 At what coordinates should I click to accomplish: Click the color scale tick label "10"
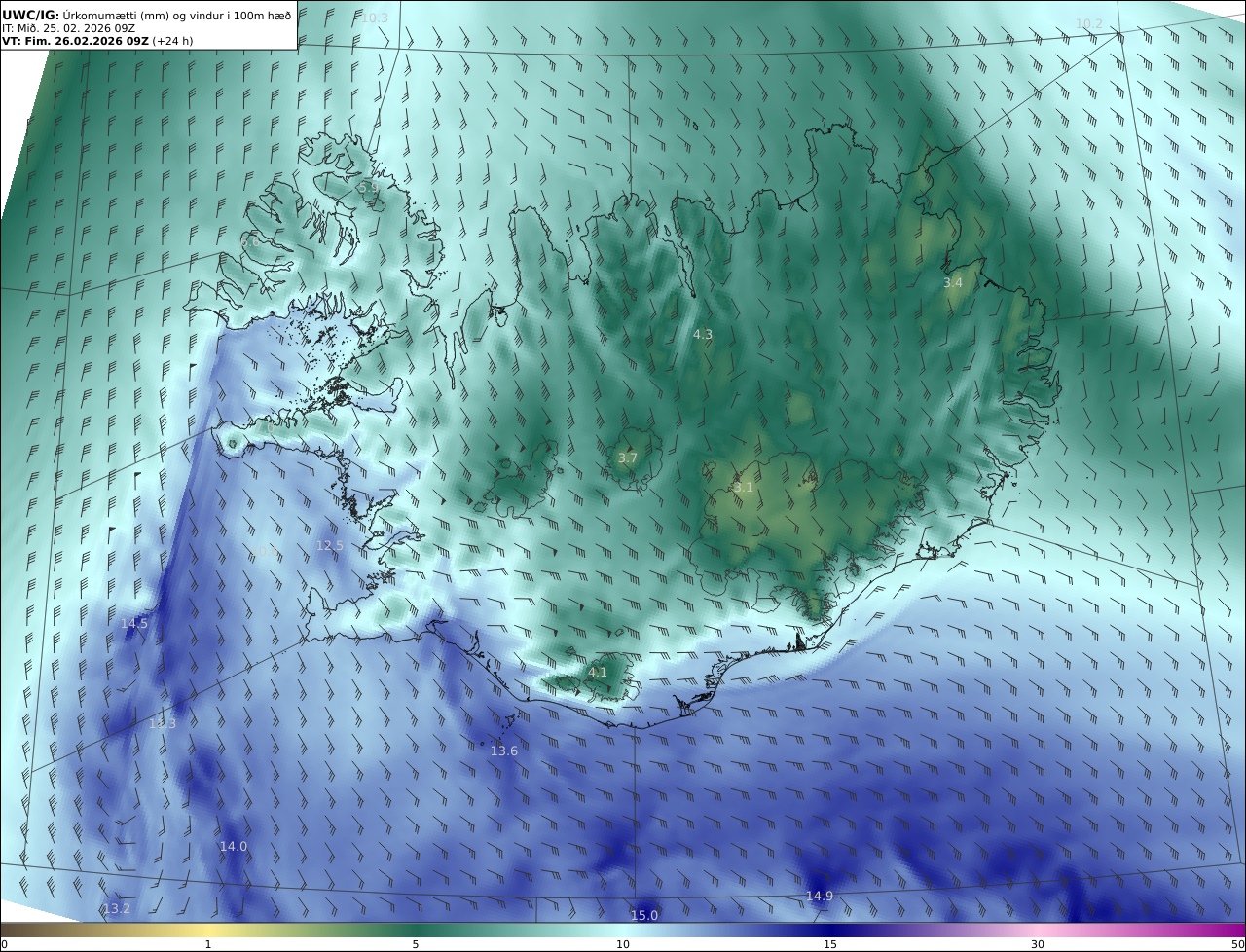coord(623,944)
